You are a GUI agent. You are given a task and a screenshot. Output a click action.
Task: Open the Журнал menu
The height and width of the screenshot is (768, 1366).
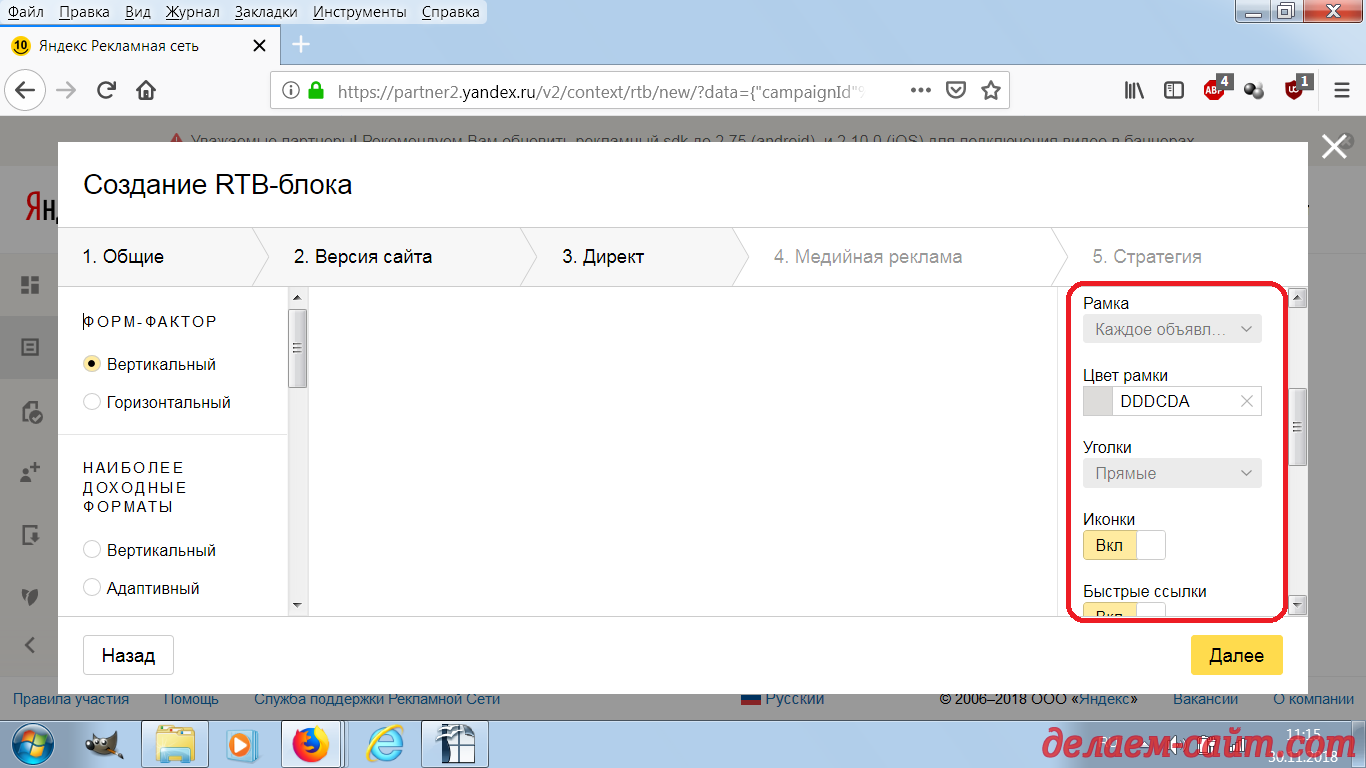click(x=193, y=12)
